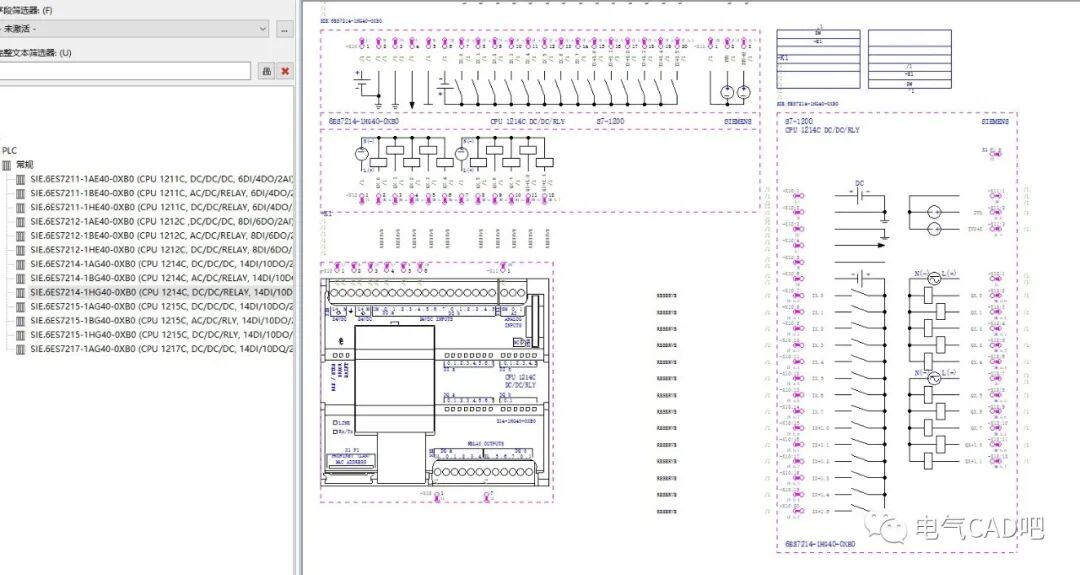
Task: Click the part icon of SIE.6ES7211-1HE40-0XB0
Action: click(x=21, y=207)
